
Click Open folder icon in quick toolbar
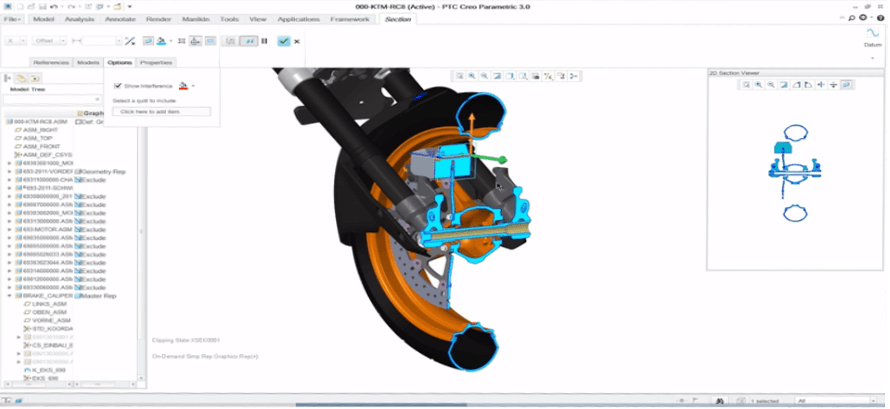click(x=31, y=6)
